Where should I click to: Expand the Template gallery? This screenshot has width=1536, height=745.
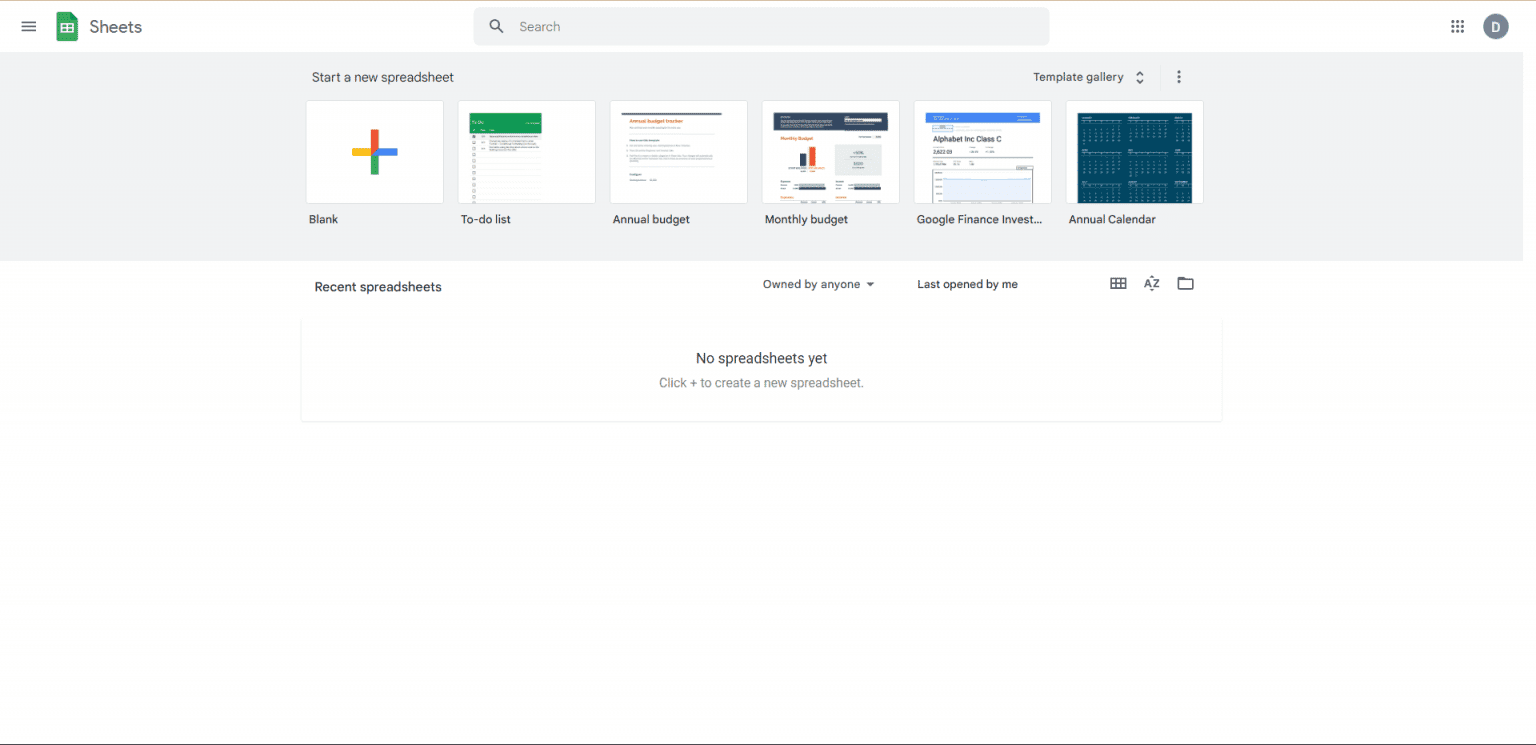coord(1089,76)
